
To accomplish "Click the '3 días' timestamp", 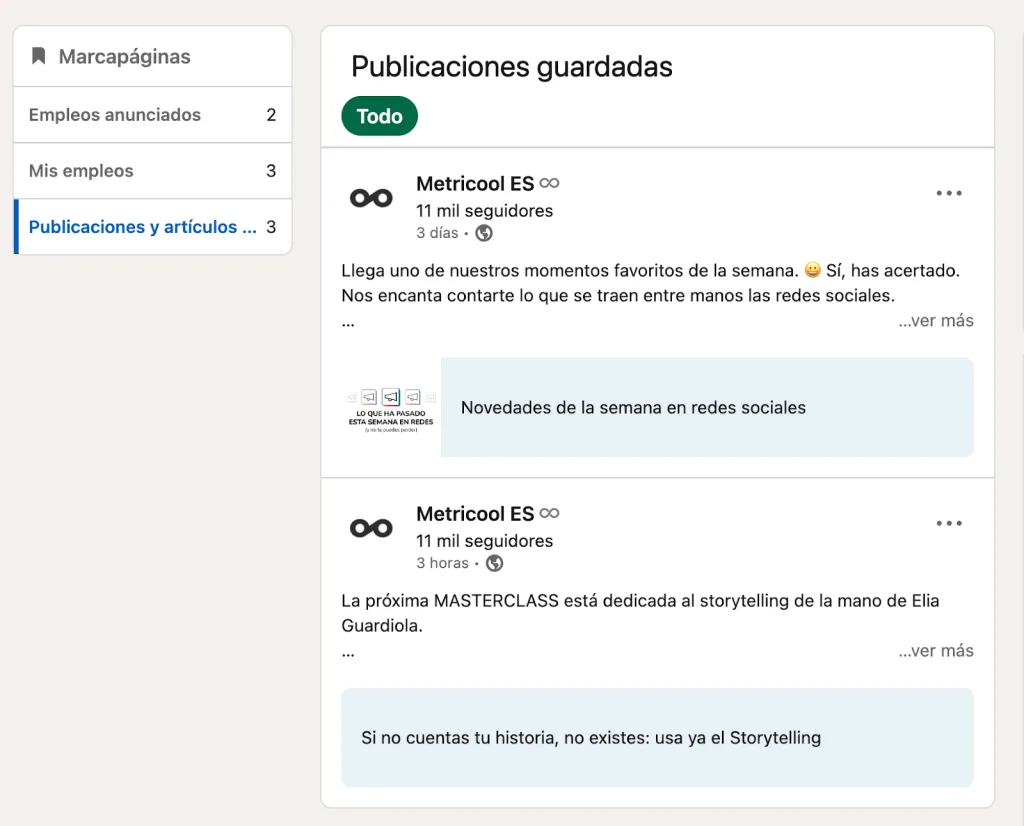I will coord(438,233).
